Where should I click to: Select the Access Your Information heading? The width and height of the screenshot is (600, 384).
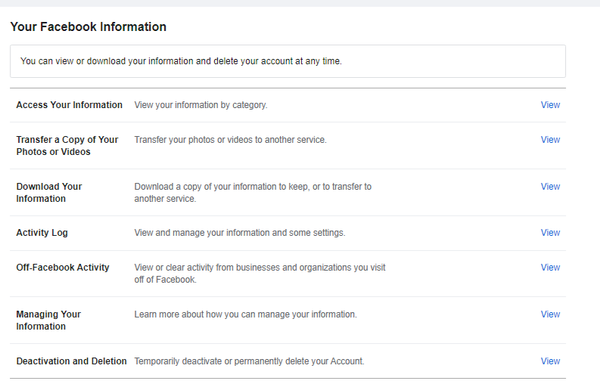(69, 105)
